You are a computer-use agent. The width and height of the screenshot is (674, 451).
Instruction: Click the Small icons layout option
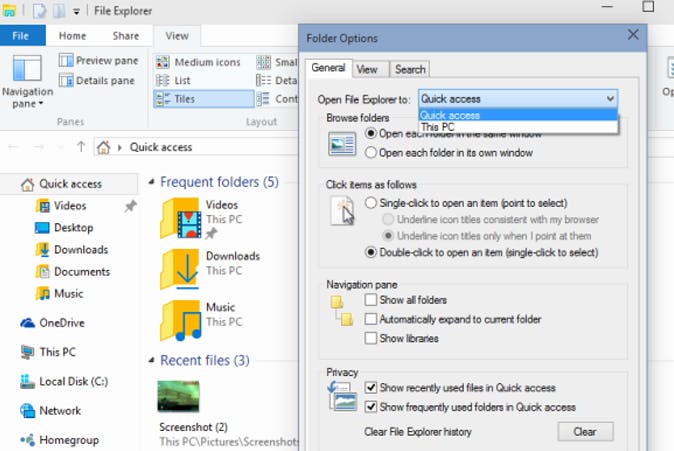tap(277, 62)
